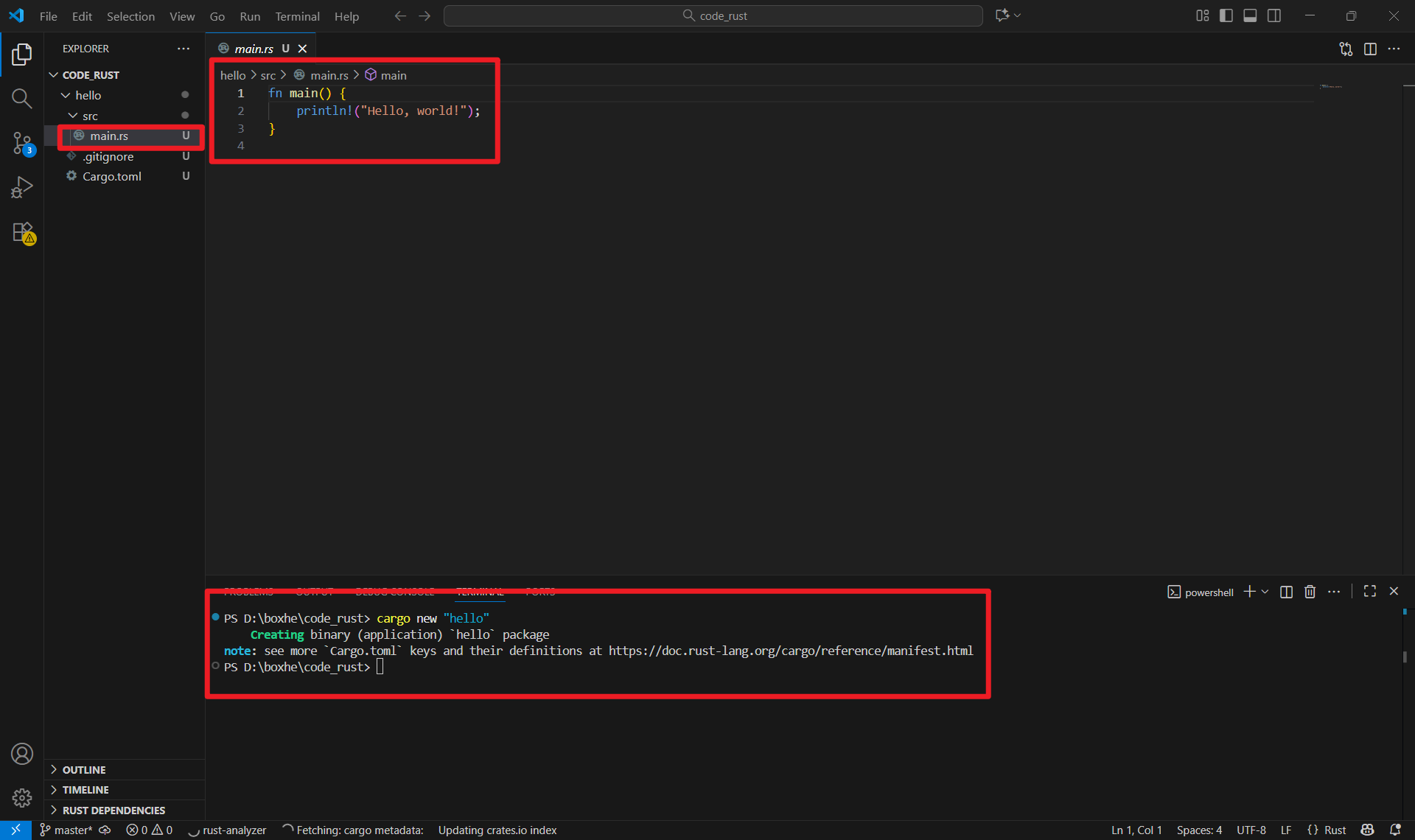Open Source Control view with badge
Screen dimensions: 1415x840
tap(21, 143)
